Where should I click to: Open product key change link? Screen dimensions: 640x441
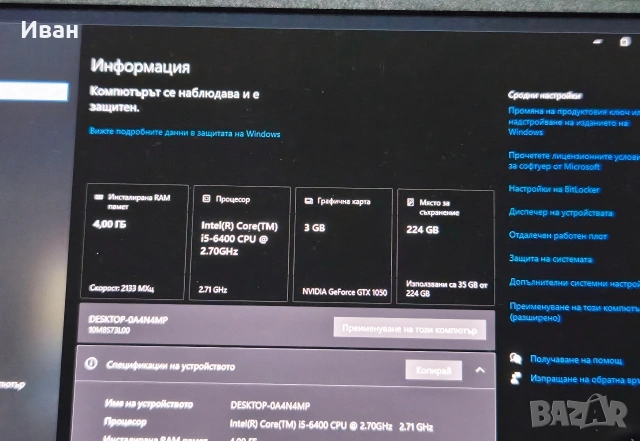coord(574,121)
